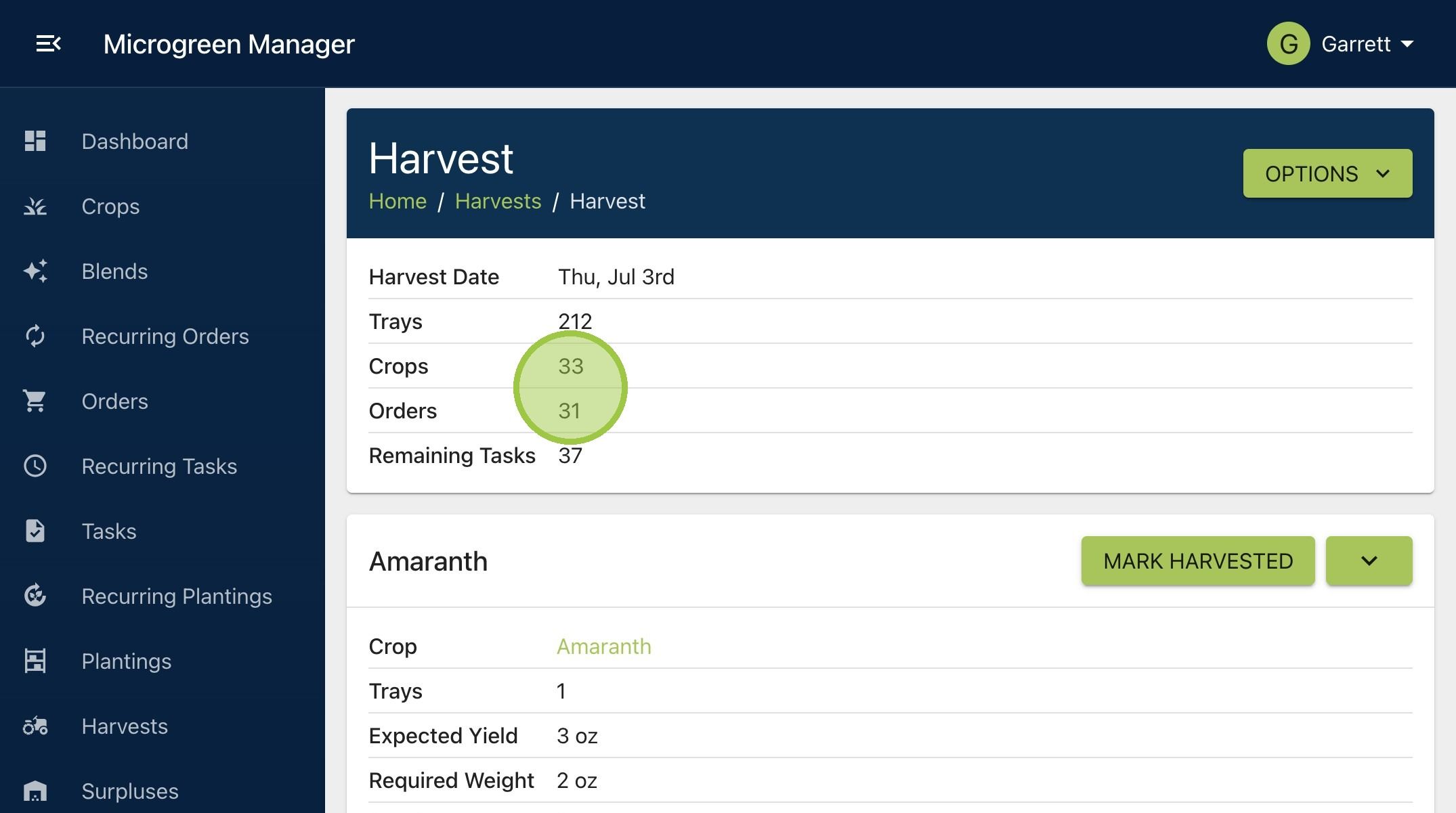The height and width of the screenshot is (813, 1456).
Task: Click the Harvests tractor icon
Action: tap(35, 726)
